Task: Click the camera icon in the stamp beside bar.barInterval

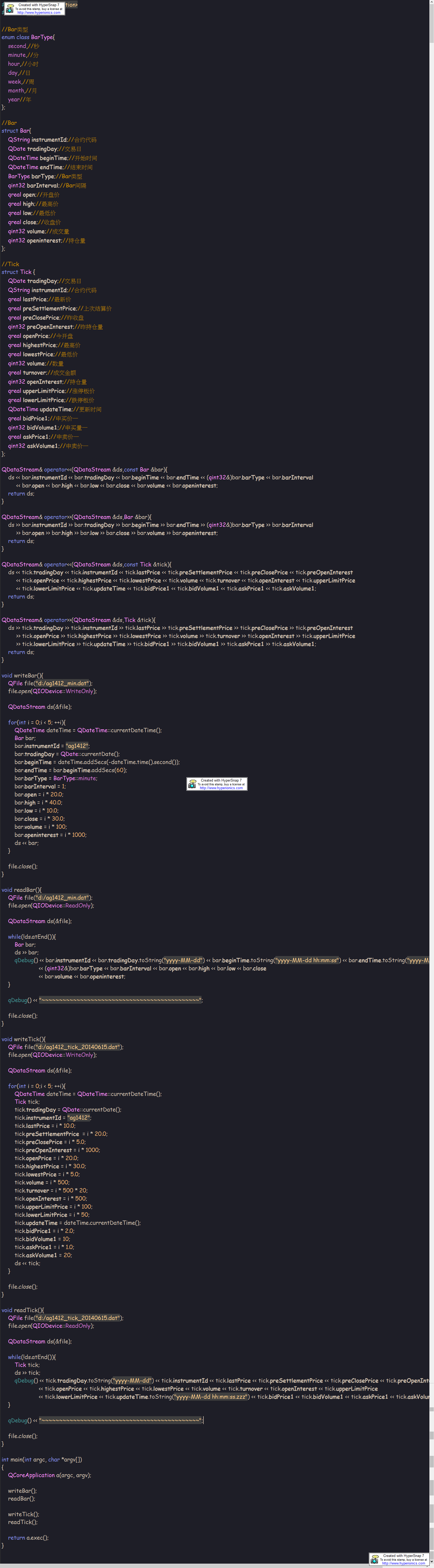Action: coord(193,783)
